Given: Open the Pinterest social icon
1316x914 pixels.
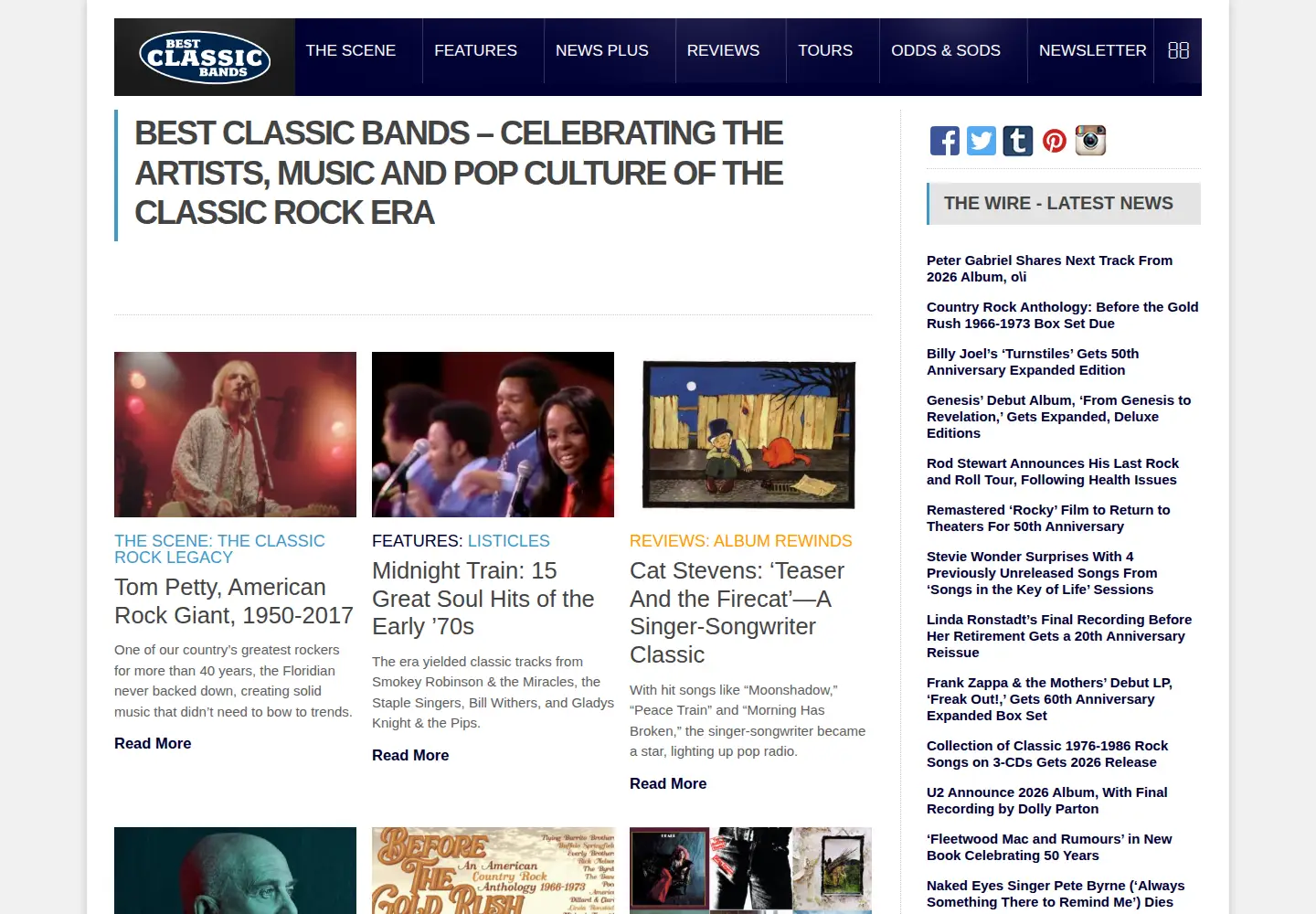Looking at the screenshot, I should pos(1055,141).
